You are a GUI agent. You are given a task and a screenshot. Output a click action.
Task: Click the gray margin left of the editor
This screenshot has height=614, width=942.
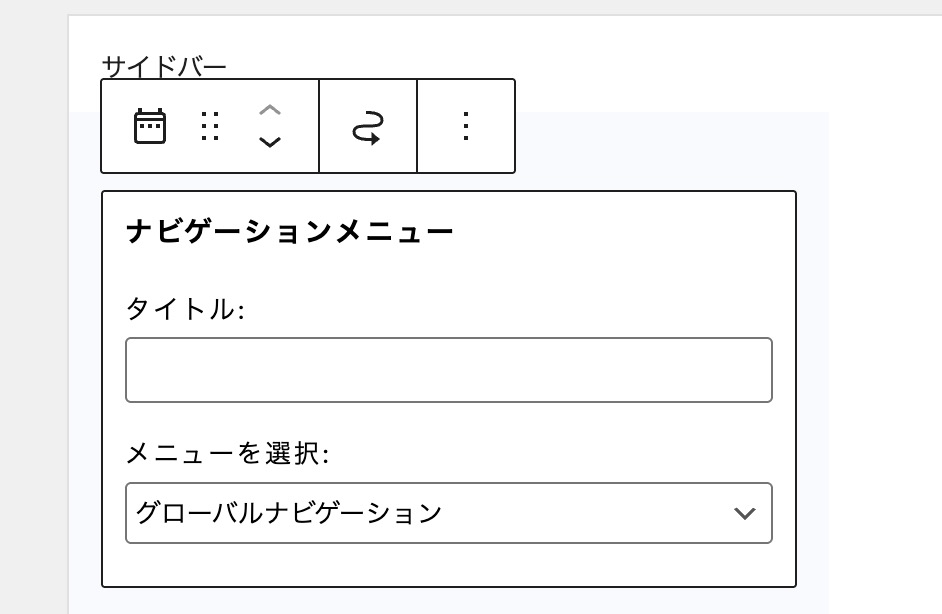click(34, 312)
